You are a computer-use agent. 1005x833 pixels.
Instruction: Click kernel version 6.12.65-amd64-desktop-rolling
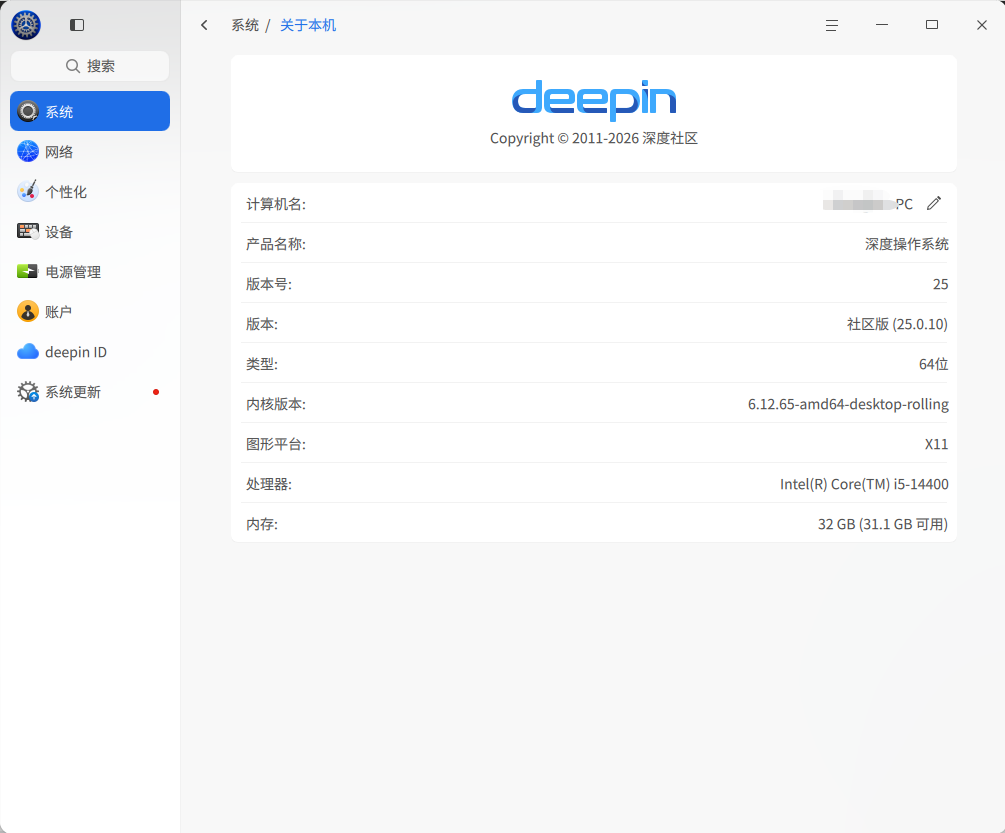click(x=848, y=404)
